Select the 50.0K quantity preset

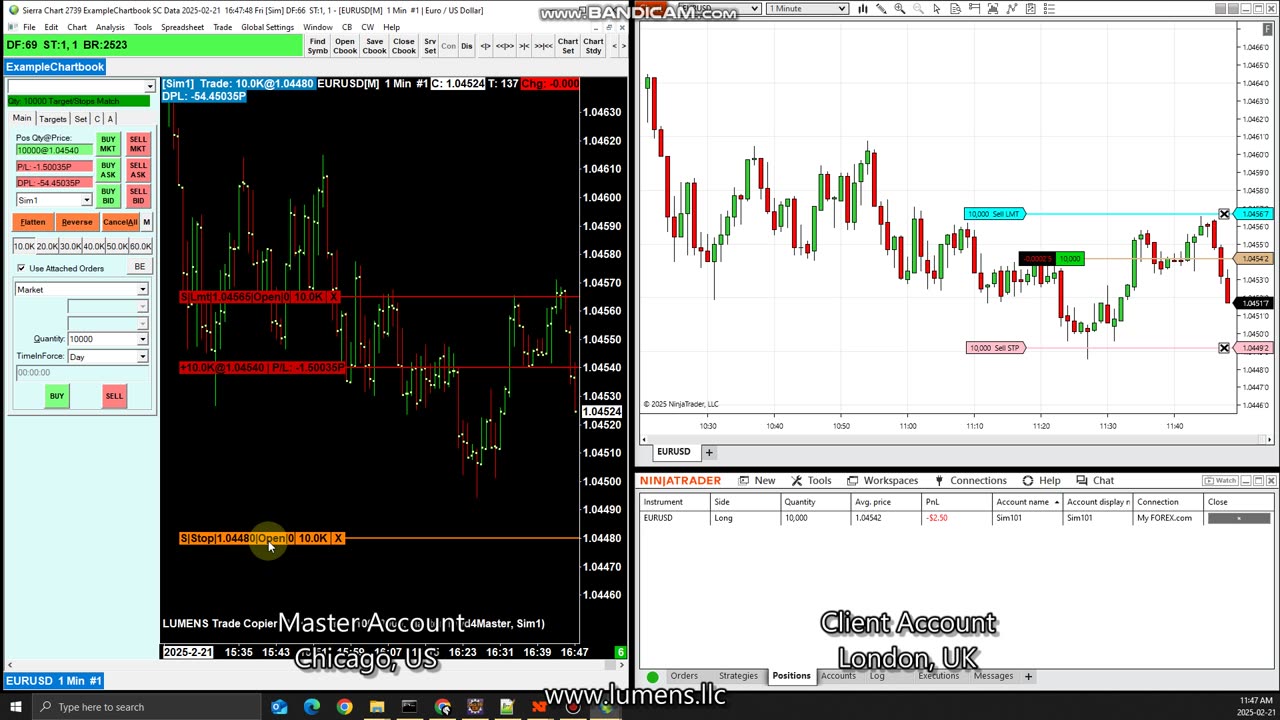coord(117,246)
